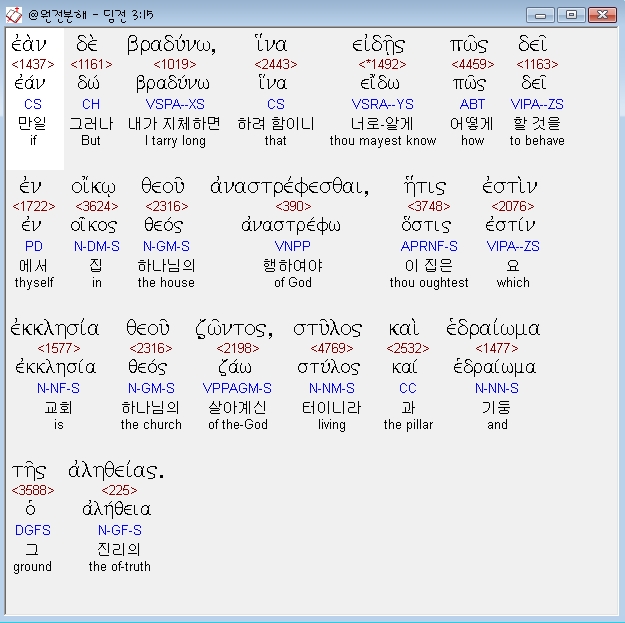Click Strong's number <1163>
The image size is (625, 623).
click(x=537, y=64)
